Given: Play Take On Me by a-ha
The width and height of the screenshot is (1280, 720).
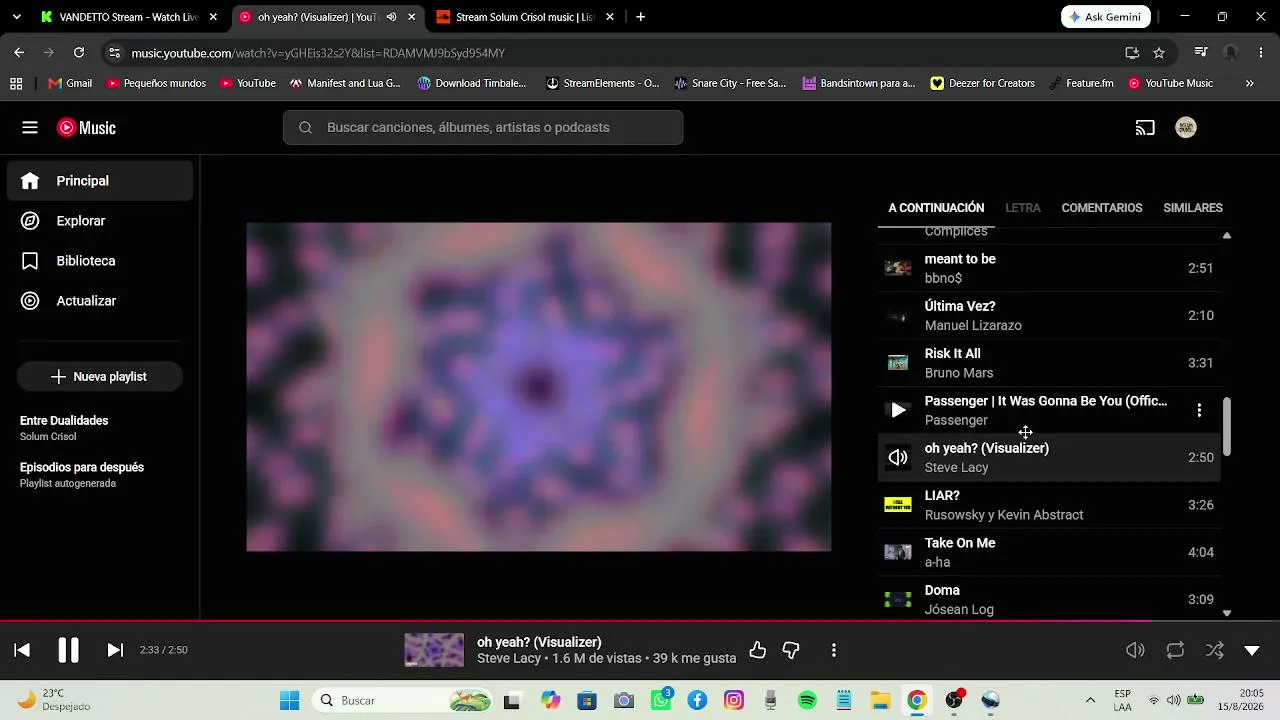Looking at the screenshot, I should click(1050, 552).
